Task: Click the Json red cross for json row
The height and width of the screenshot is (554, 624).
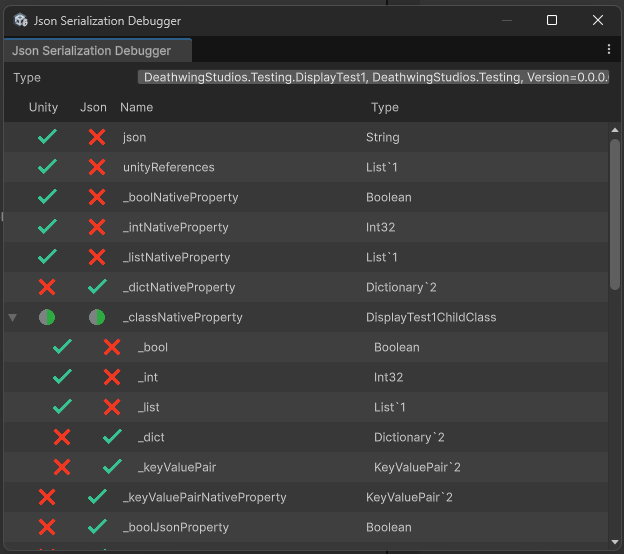Action: (97, 137)
